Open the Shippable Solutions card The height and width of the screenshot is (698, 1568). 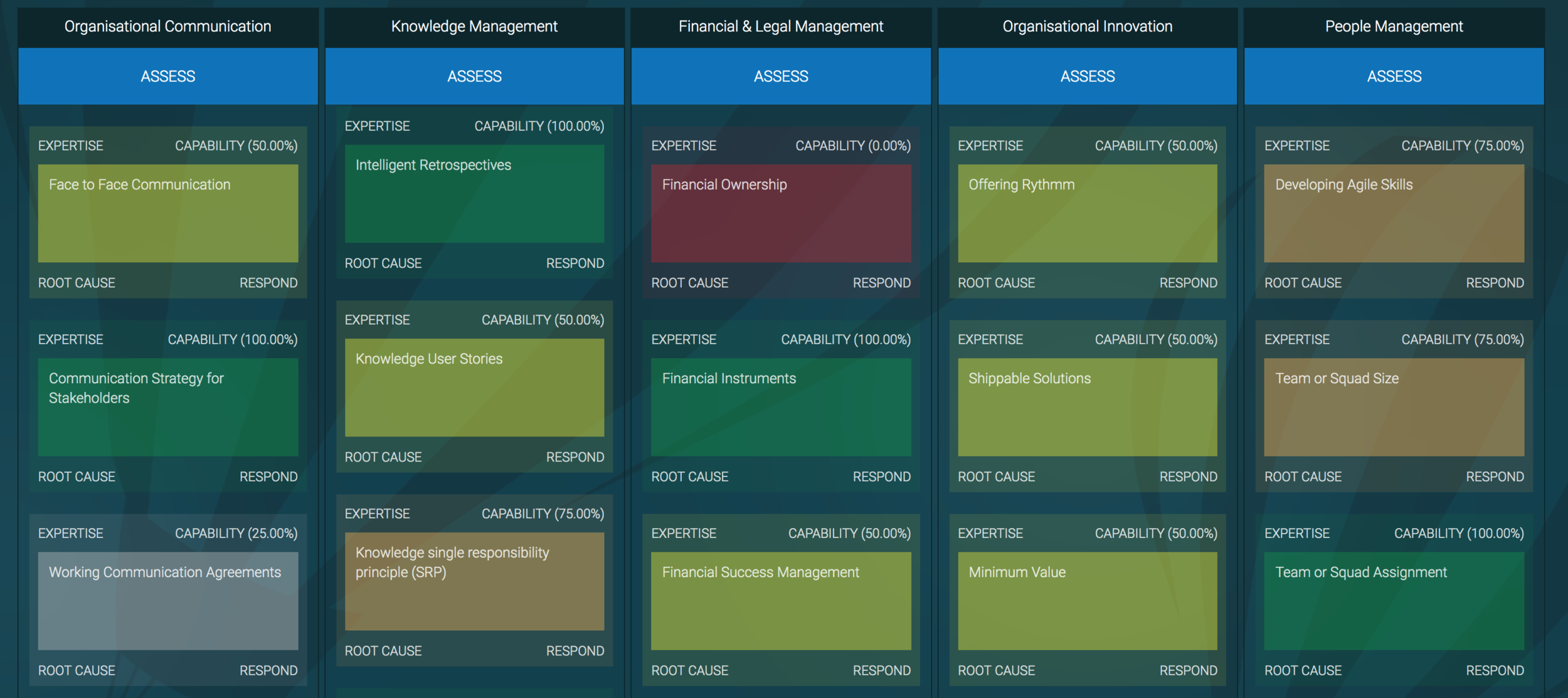(x=1088, y=407)
